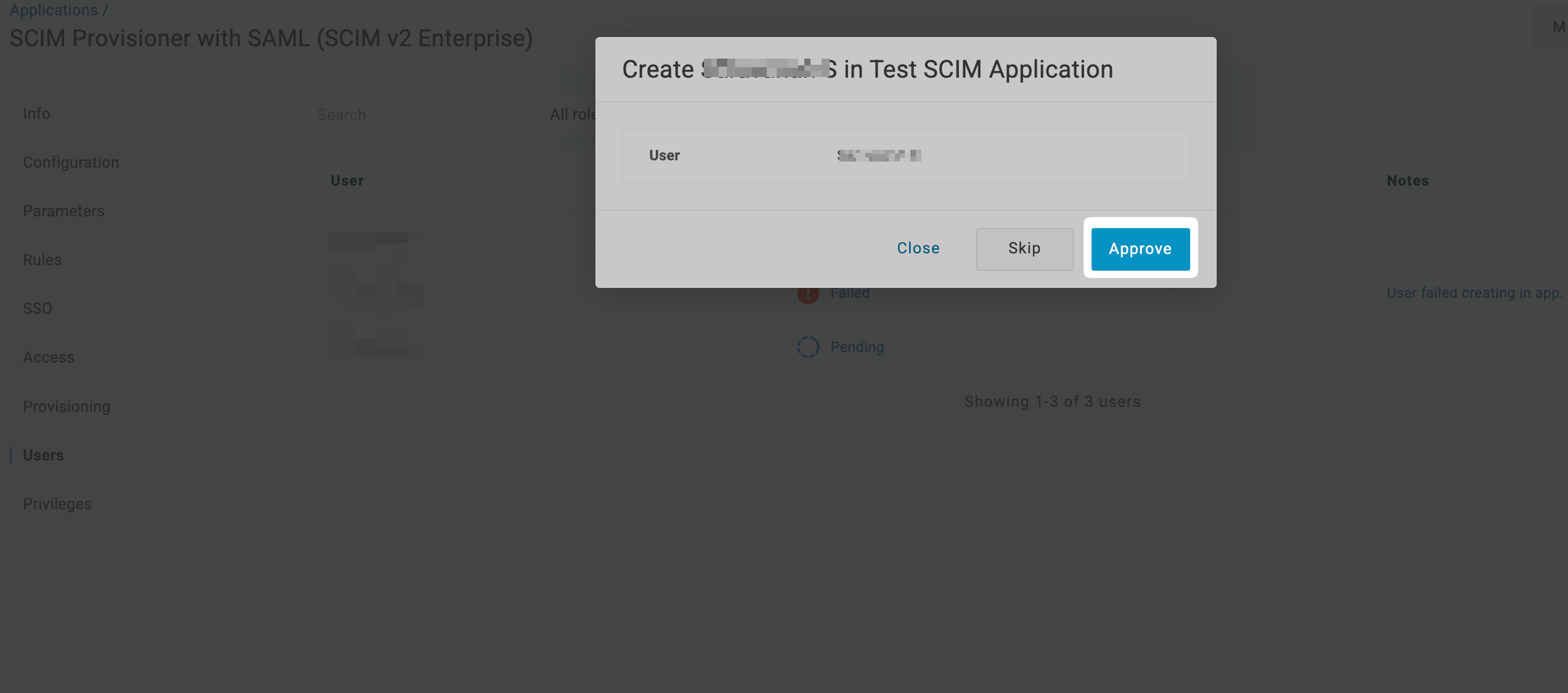This screenshot has height=693, width=1568.
Task: View the Privileges section
Action: coord(57,504)
